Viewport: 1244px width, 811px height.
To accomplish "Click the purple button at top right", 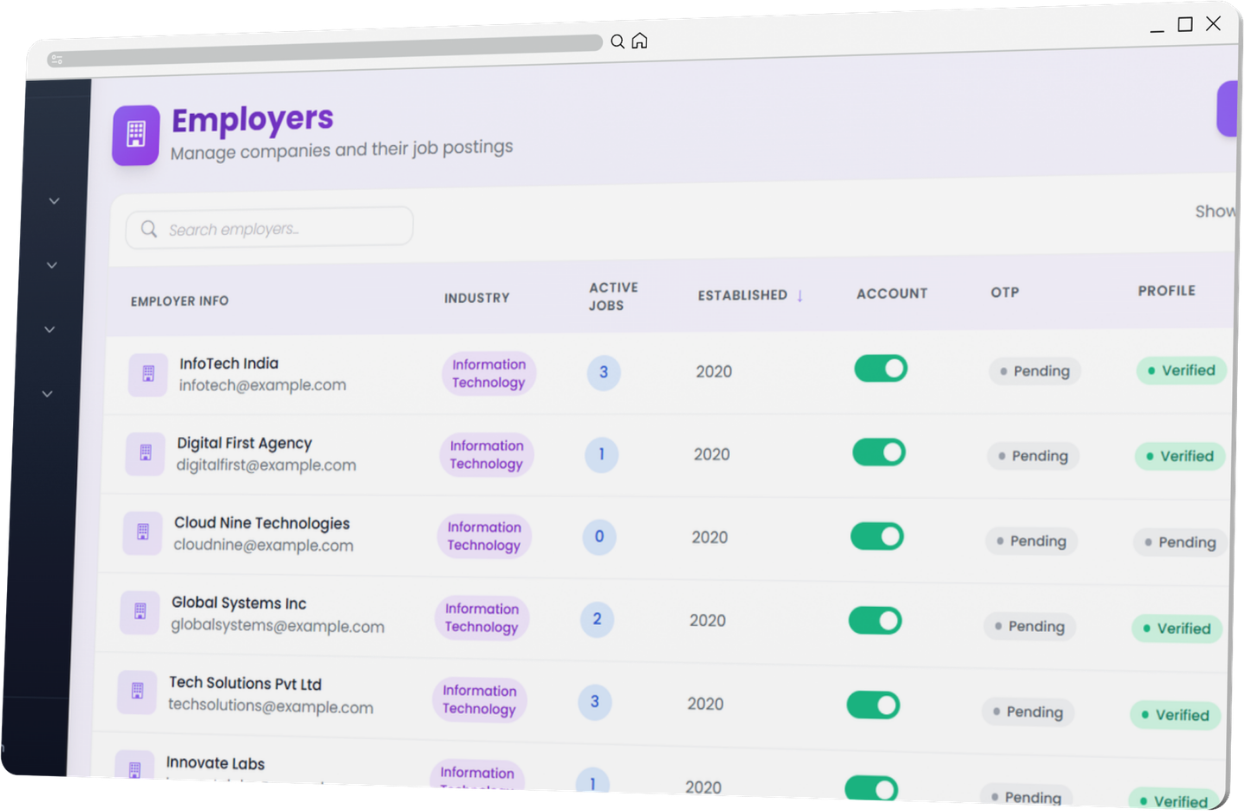I will click(x=1227, y=109).
